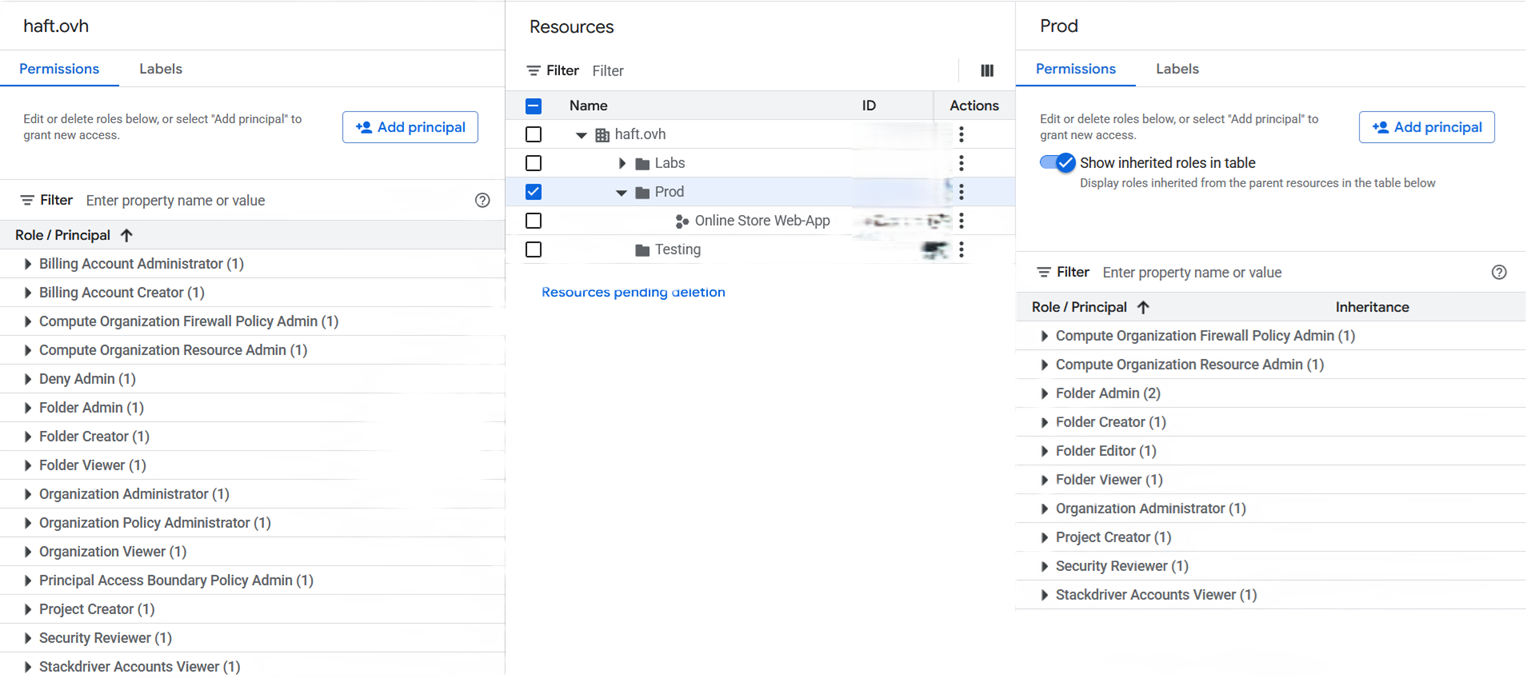Switch to Labels tab in Prod panel
The width and height of the screenshot is (1526, 677).
click(1177, 69)
